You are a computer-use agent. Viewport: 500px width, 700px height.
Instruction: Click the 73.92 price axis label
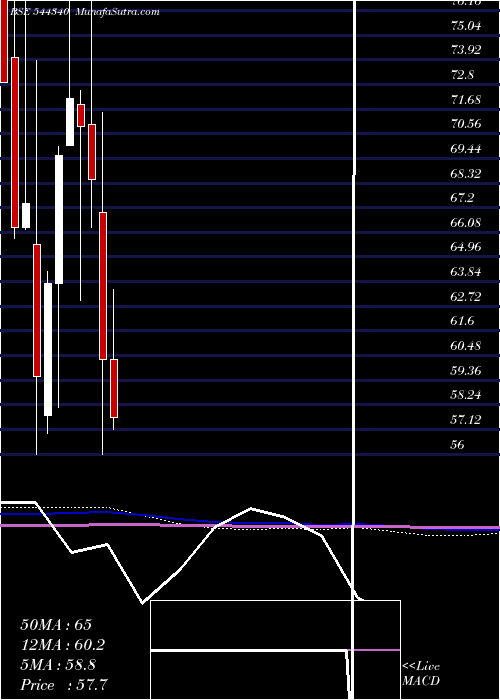click(x=467, y=50)
